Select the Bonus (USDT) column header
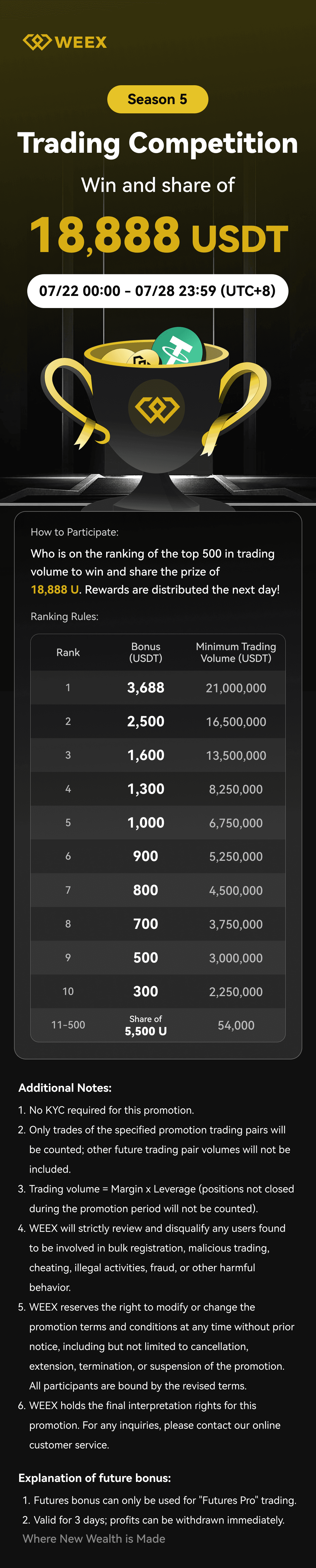 [146, 653]
